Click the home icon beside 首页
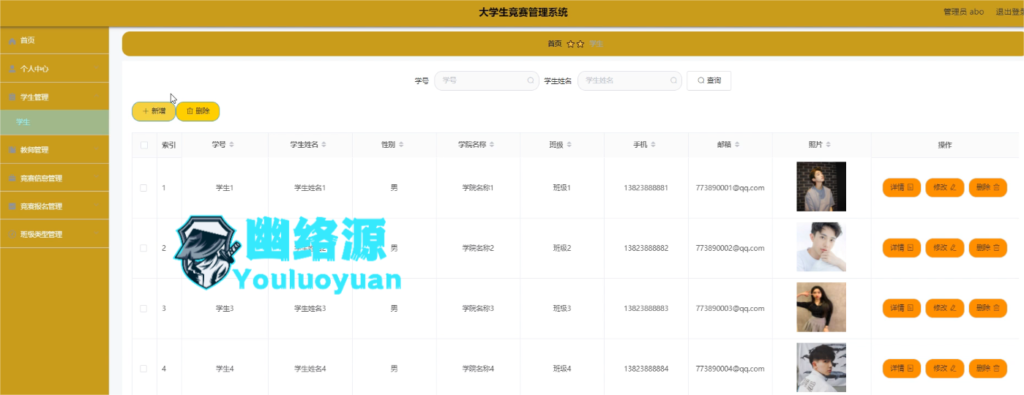The height and width of the screenshot is (395, 1024). tap(12, 40)
